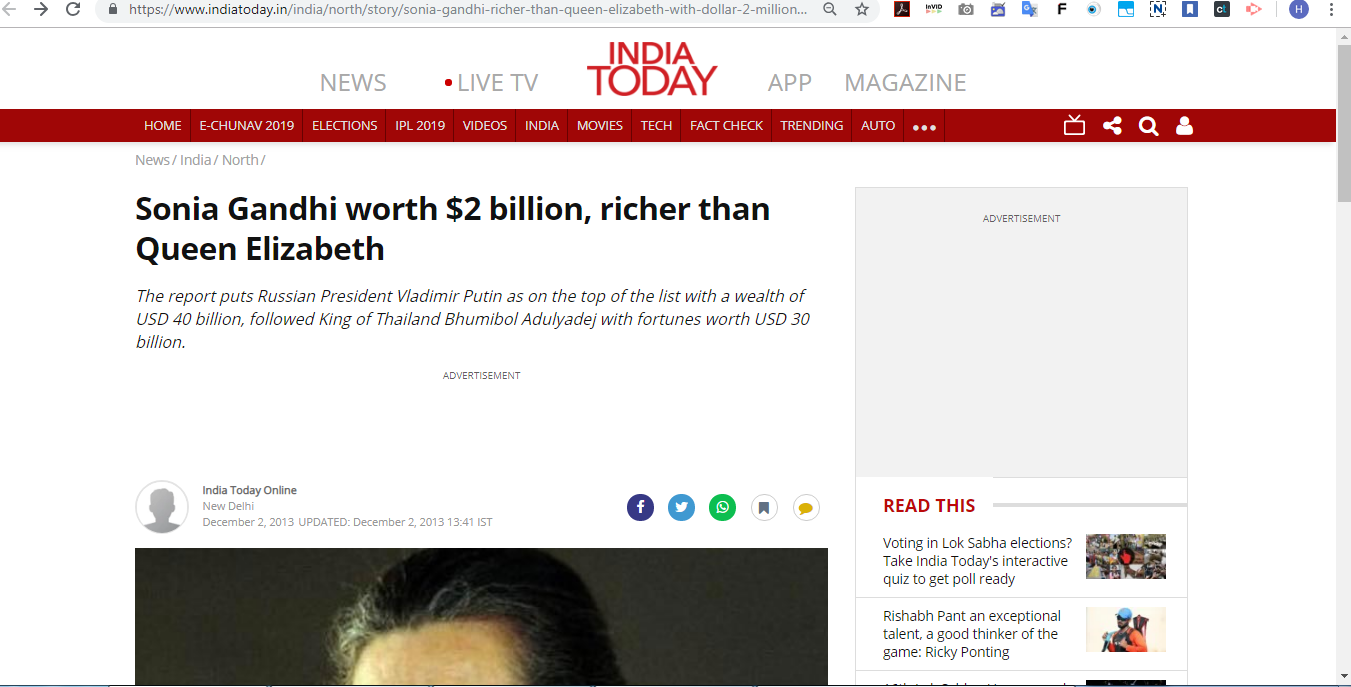Screen dimensions: 1351x687
Task: Click the NEWS header link
Action: click(353, 83)
